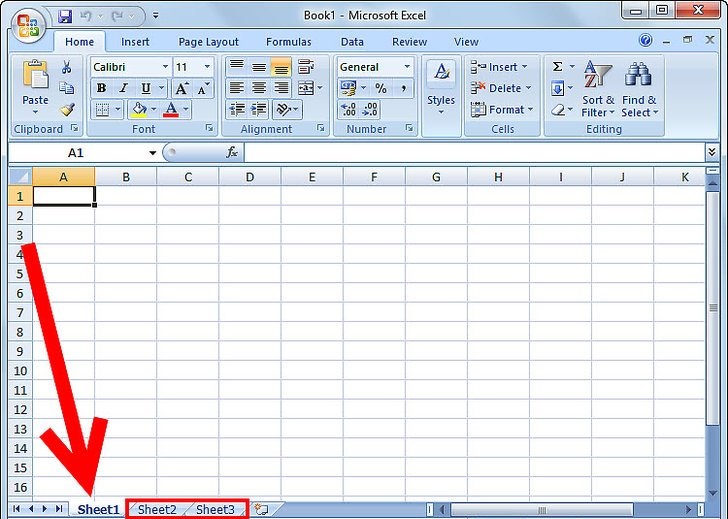Decrease font size with Shrink Font

[203, 88]
